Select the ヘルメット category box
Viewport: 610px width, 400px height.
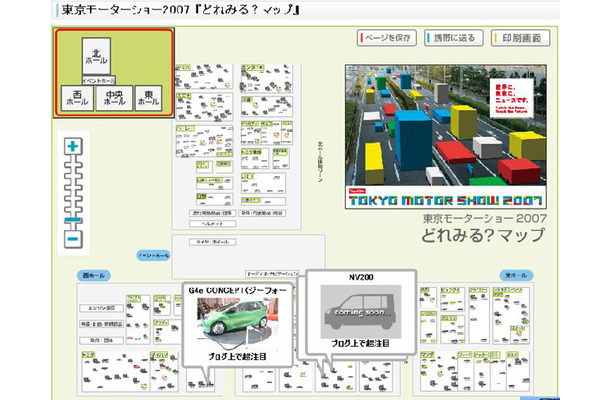[212, 224]
